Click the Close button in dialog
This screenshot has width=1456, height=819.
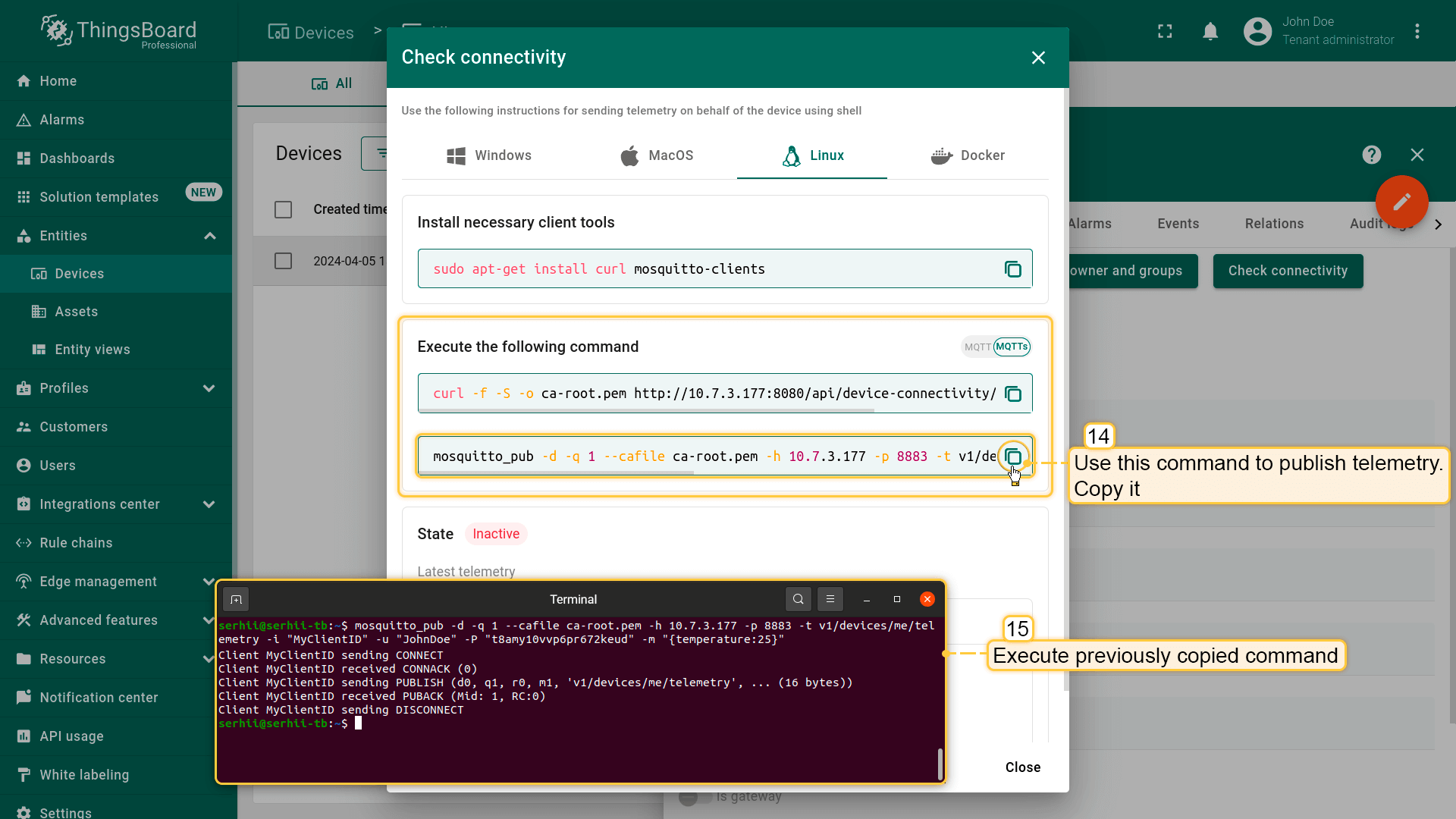(1022, 767)
